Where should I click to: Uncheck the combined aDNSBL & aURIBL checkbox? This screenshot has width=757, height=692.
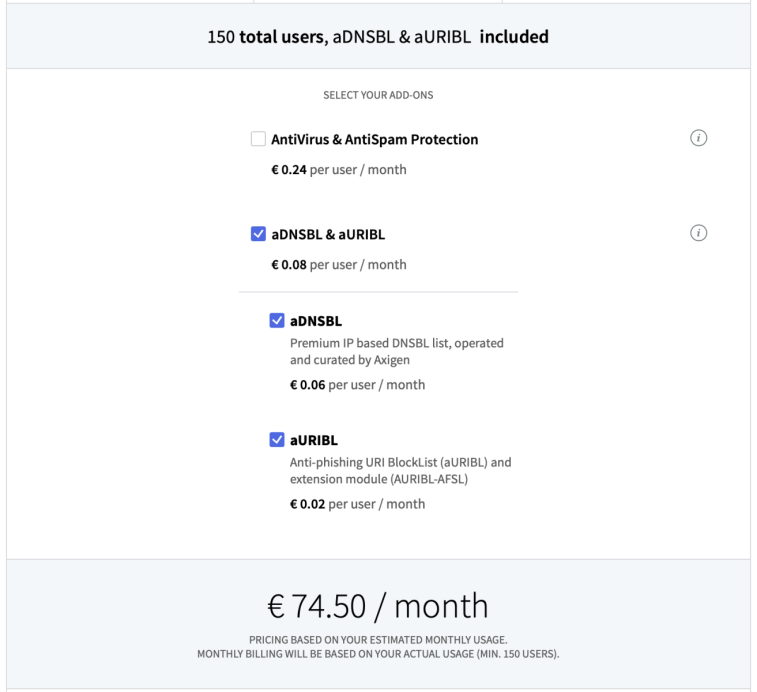(x=258, y=234)
